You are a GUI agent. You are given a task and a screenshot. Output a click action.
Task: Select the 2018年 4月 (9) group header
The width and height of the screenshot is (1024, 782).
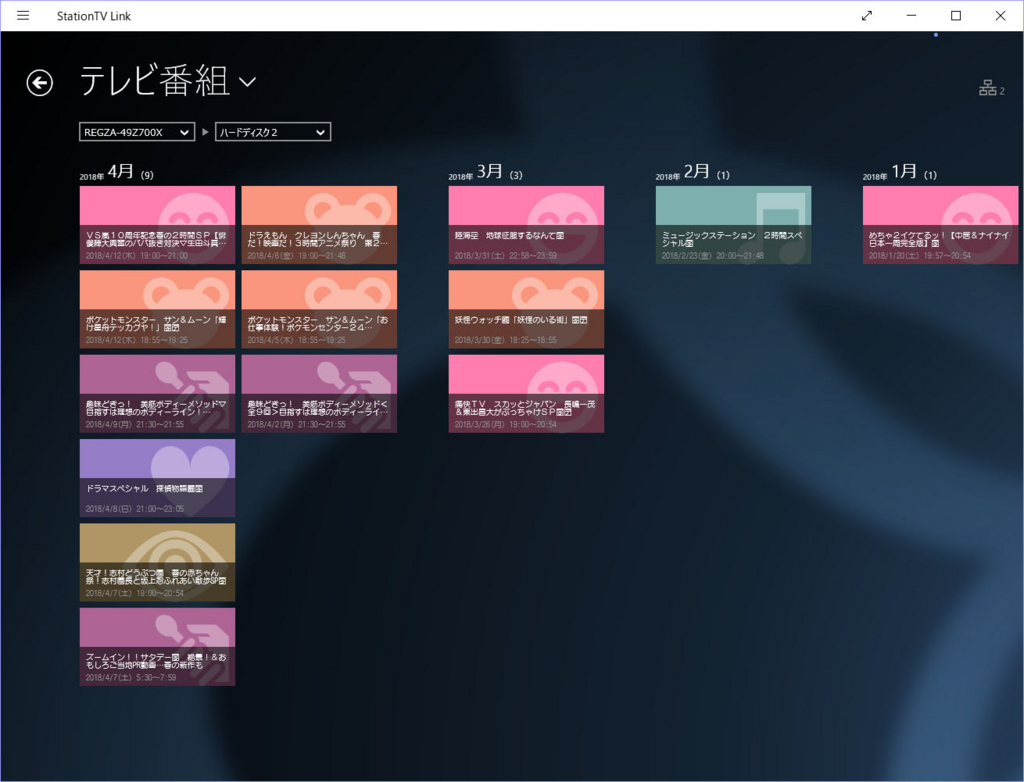point(117,172)
